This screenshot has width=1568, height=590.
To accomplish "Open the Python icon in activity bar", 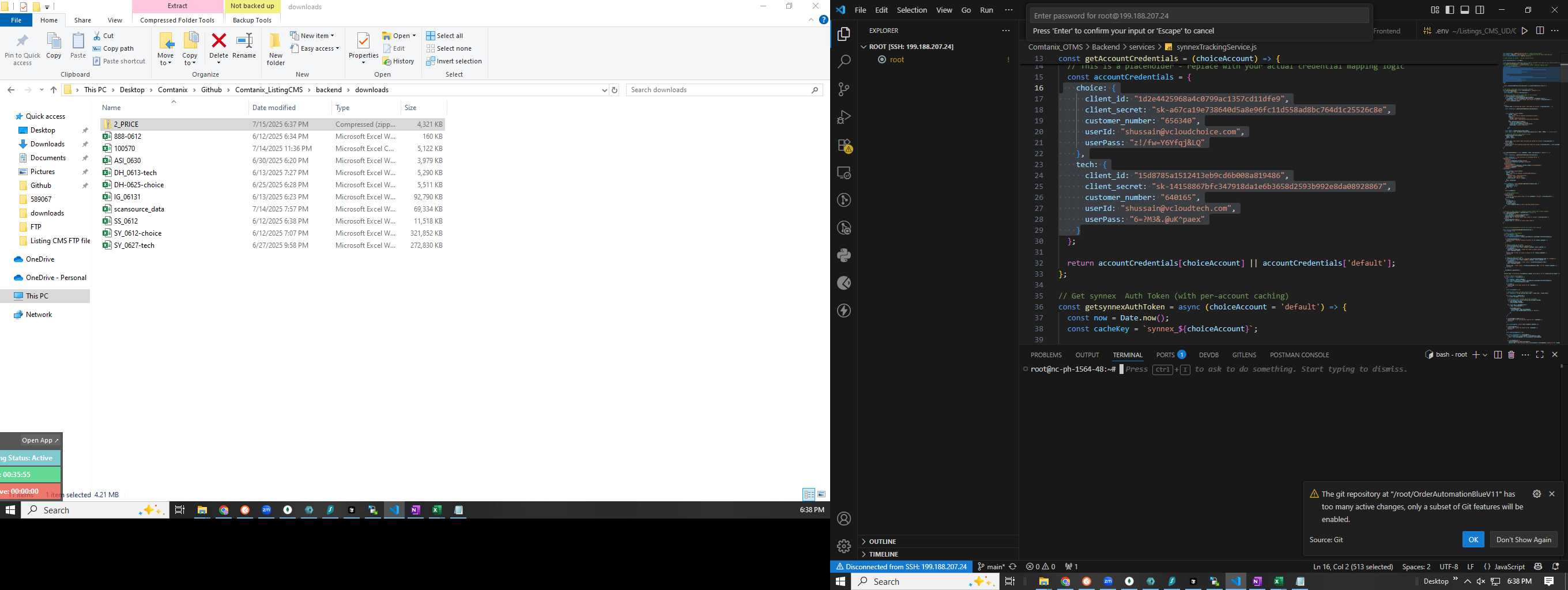I will [x=845, y=255].
